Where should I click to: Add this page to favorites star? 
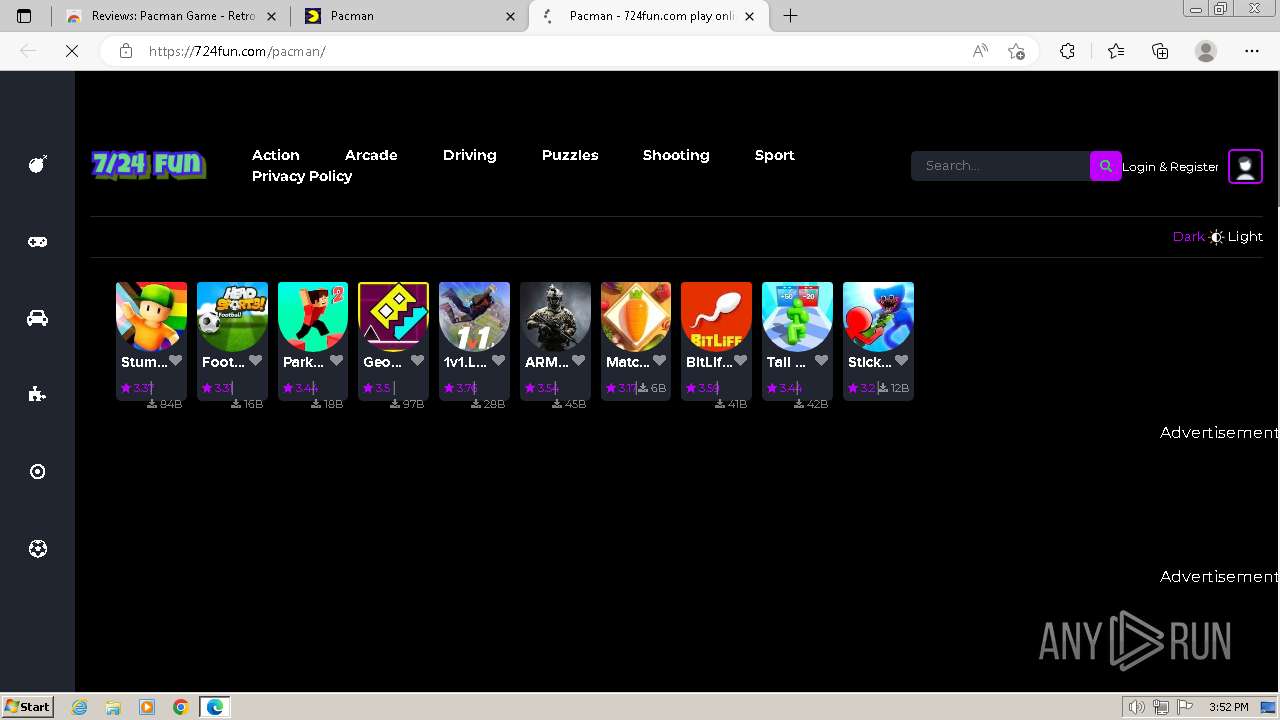(x=1016, y=51)
